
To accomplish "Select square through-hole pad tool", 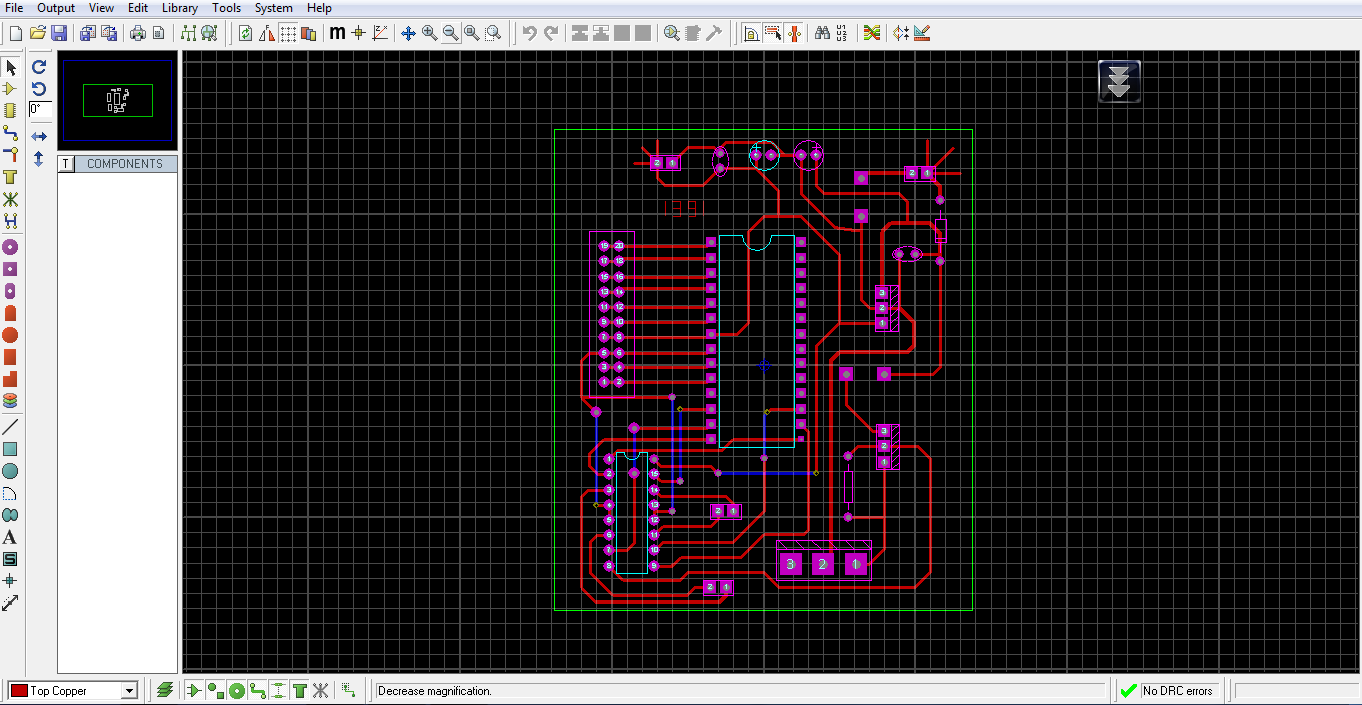I will point(11,269).
